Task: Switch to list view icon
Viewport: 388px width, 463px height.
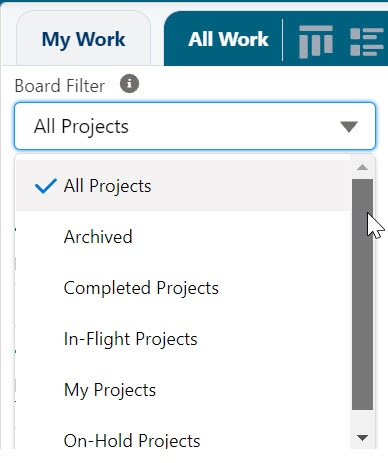Action: click(367, 42)
